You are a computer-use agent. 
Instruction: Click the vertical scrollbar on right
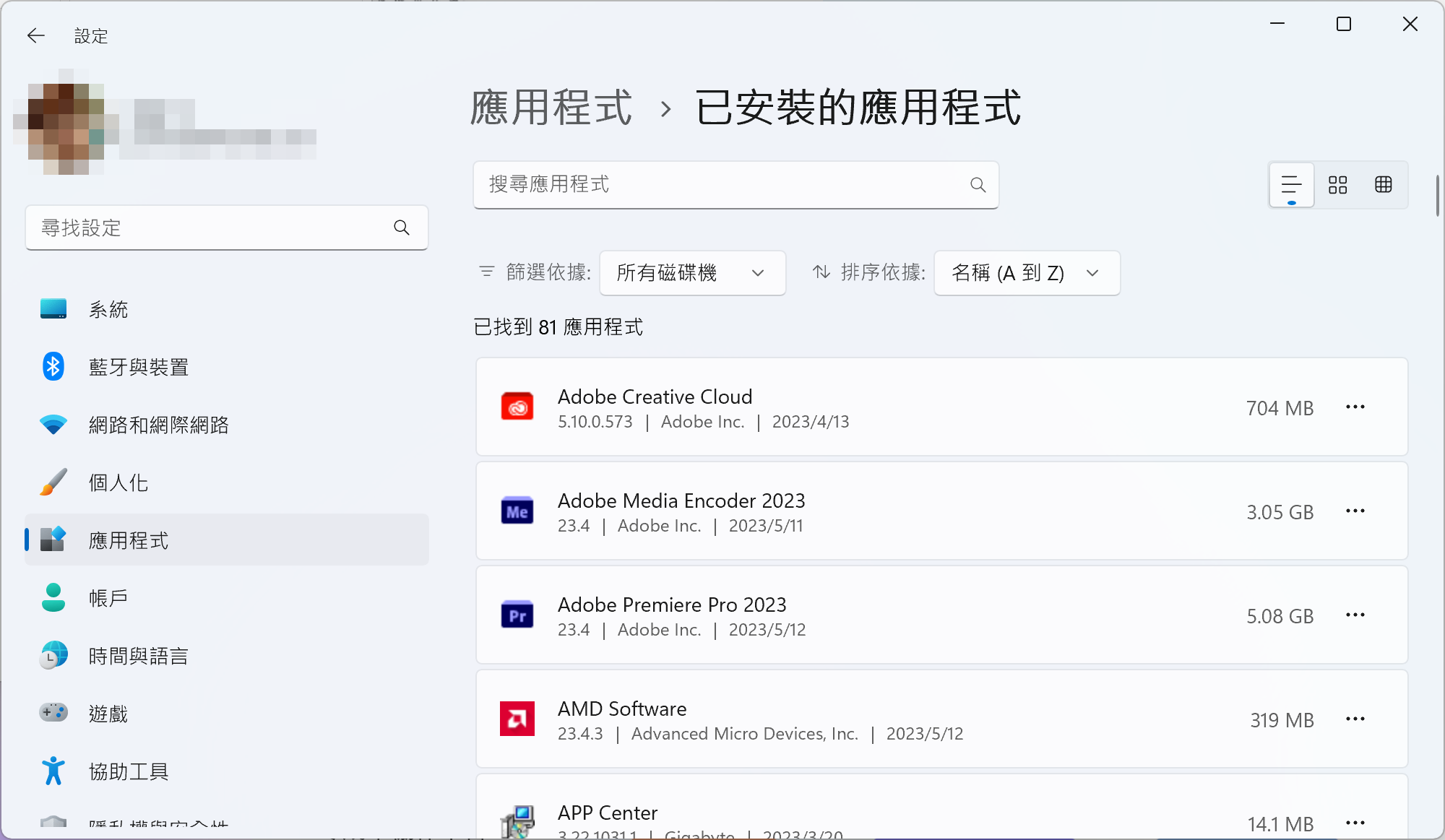[x=1437, y=195]
